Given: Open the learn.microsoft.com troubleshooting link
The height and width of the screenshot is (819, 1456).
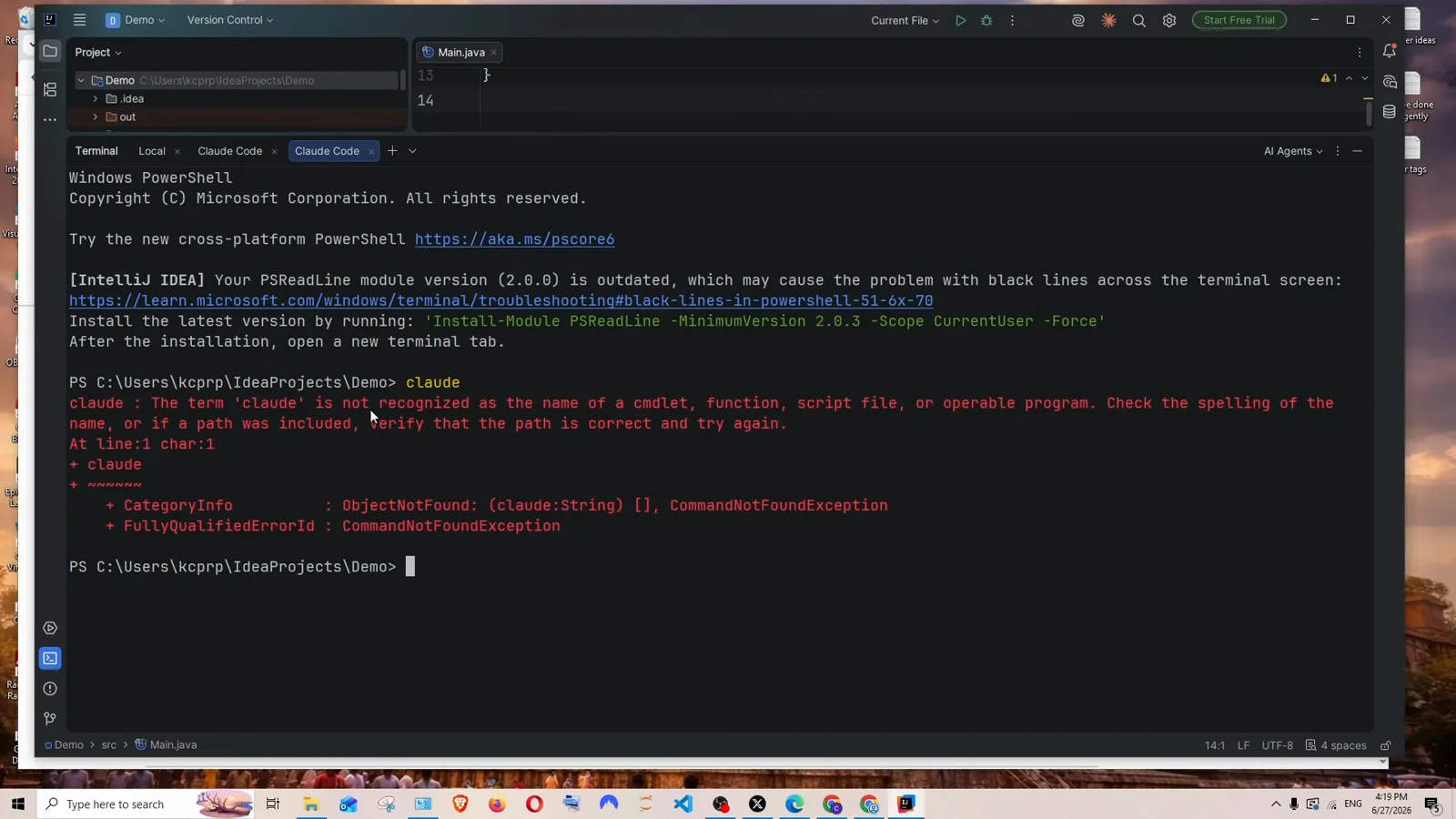Looking at the screenshot, I should (501, 300).
